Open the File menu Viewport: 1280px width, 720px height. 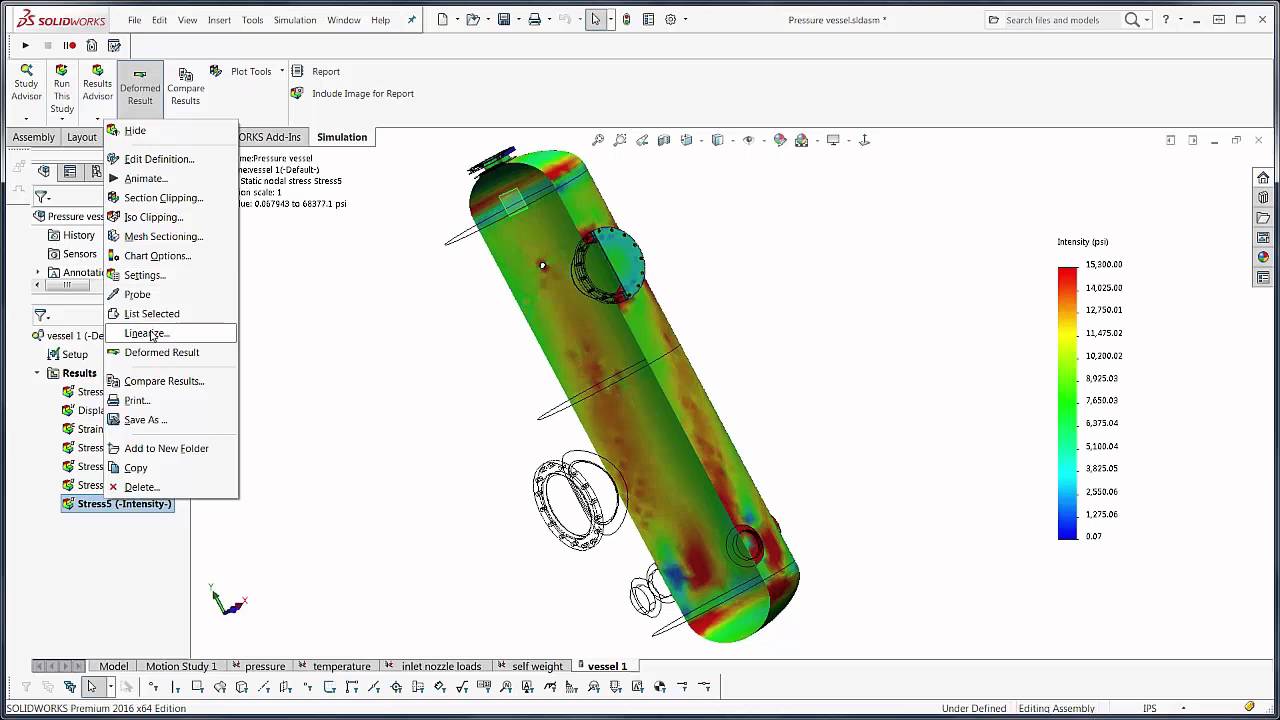pos(134,20)
